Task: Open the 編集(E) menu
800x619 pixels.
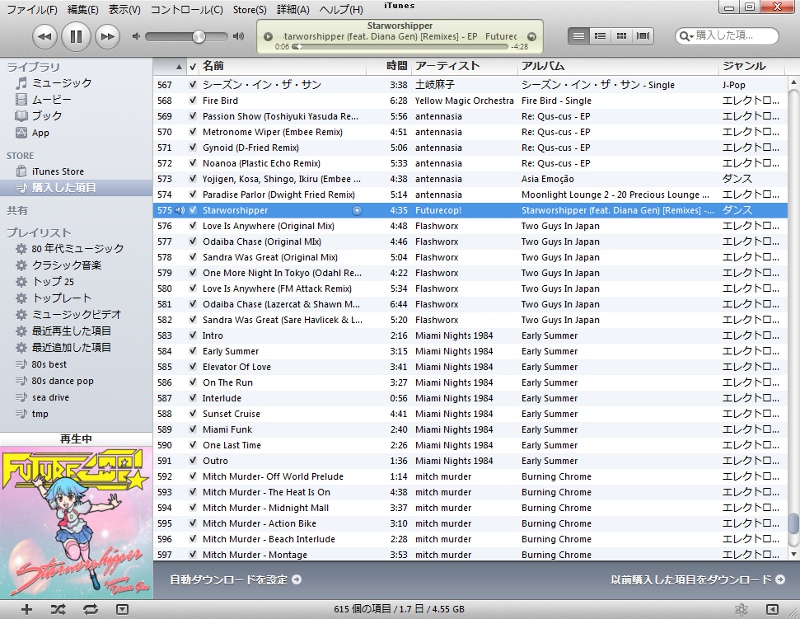Action: (x=83, y=10)
